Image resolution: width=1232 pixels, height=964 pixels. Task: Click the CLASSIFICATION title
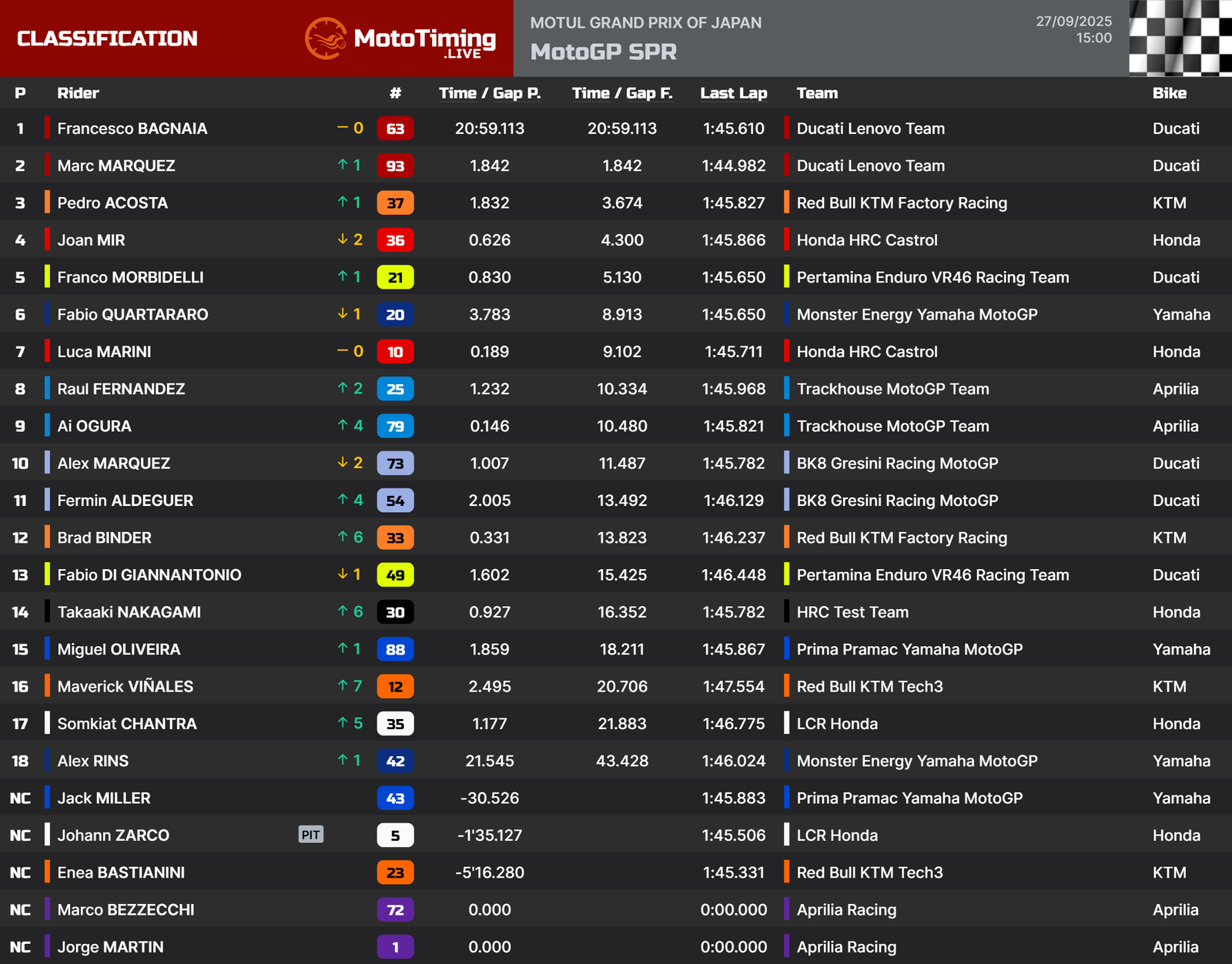click(107, 38)
